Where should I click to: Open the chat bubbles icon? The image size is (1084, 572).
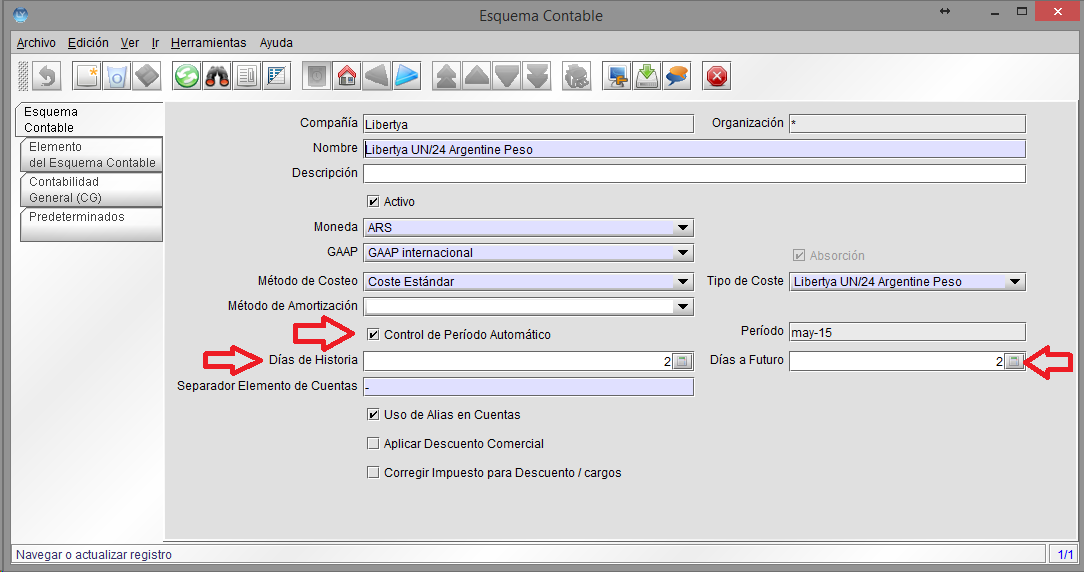tap(678, 77)
